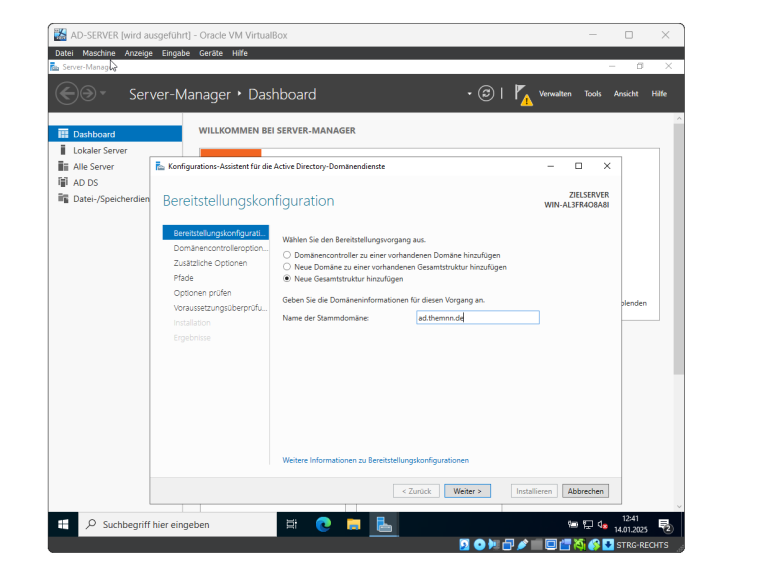Click the muted volume tray icon
The height and width of the screenshot is (569, 768).
pyautogui.click(x=602, y=524)
